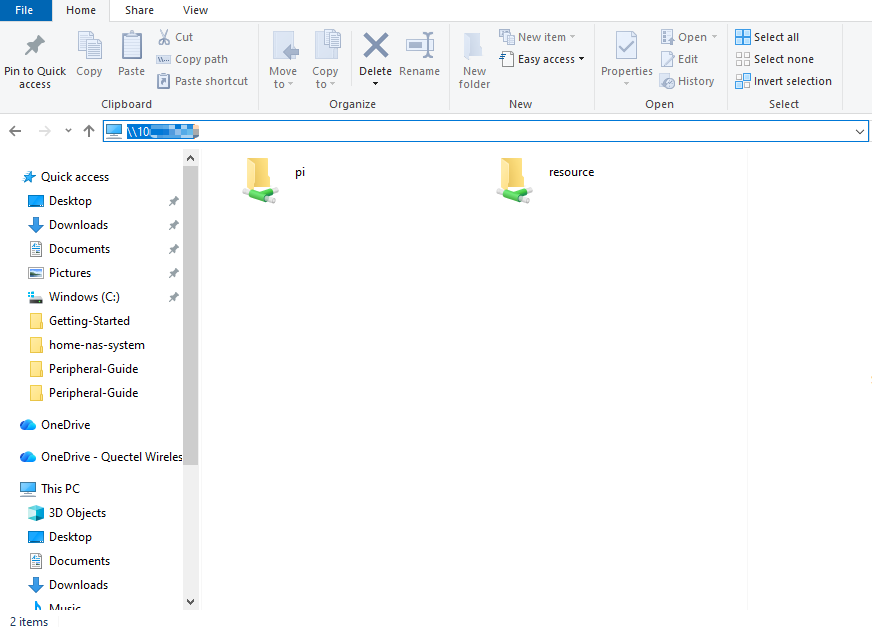Click the red Delete X icon
Viewport: 872px width, 631px height.
pyautogui.click(x=375, y=46)
